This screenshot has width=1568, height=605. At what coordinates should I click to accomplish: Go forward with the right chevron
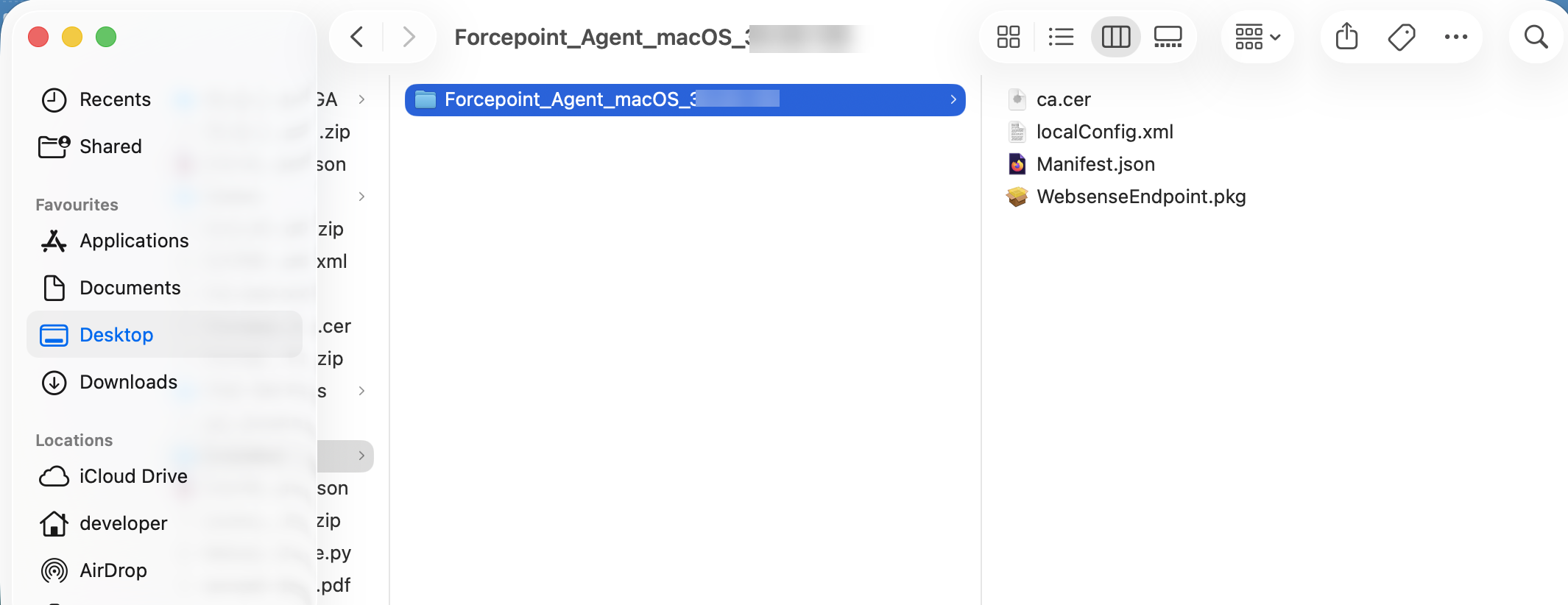click(409, 37)
